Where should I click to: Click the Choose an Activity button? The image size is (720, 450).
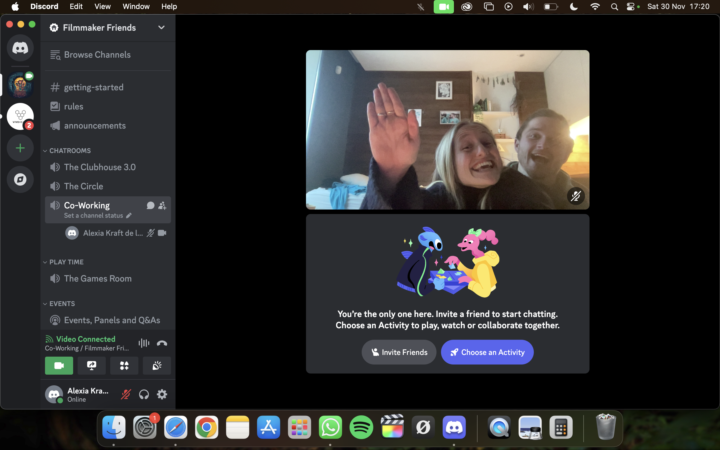(x=487, y=352)
